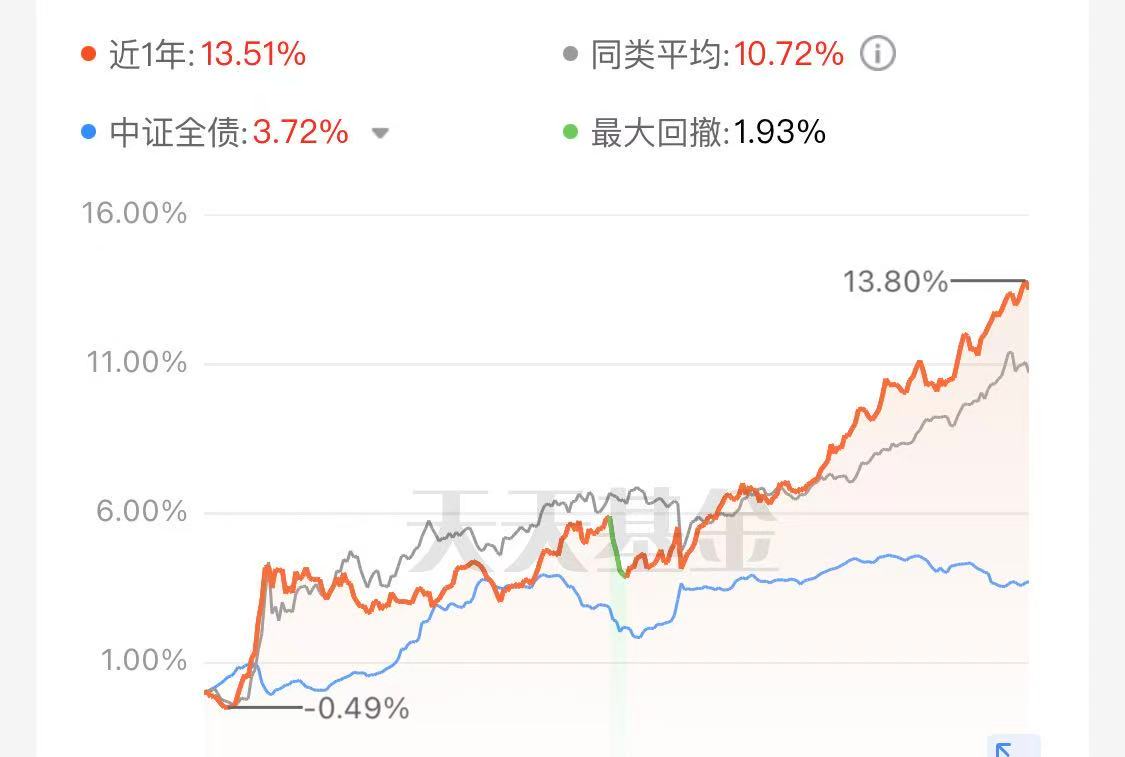Tap the blue 中证全债 line end
The image size is (1125, 757).
coord(1026,582)
